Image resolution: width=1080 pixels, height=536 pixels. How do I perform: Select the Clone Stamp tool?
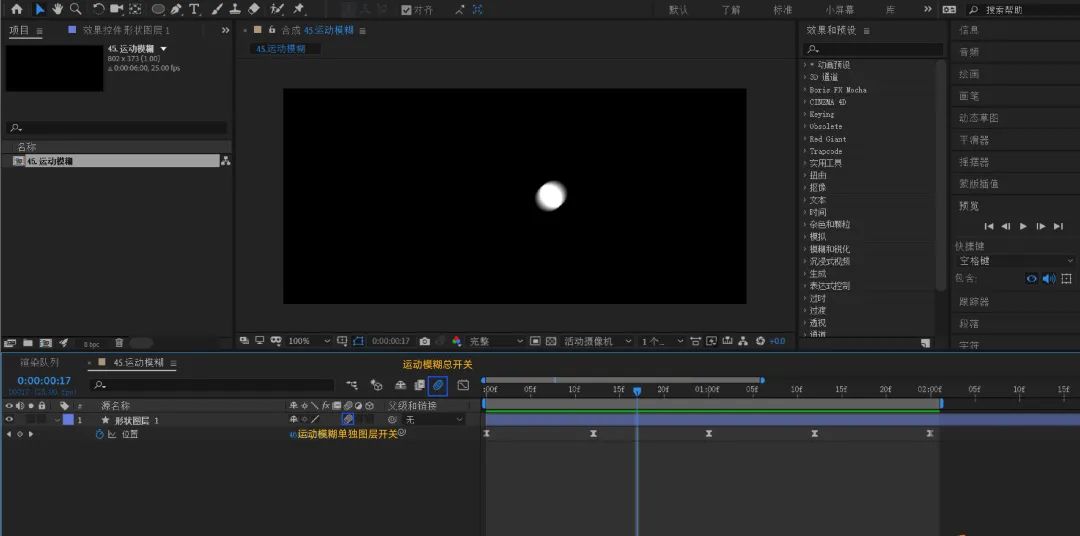point(235,9)
